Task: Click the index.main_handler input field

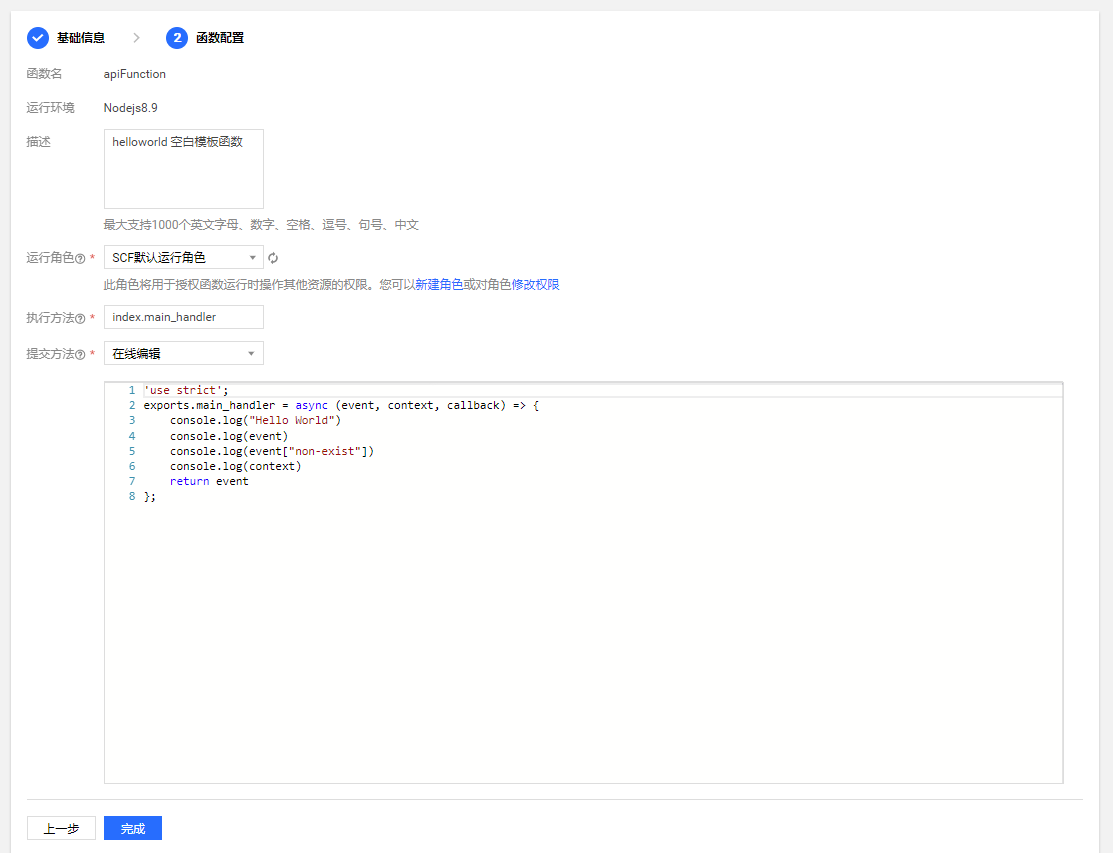Action: click(184, 317)
